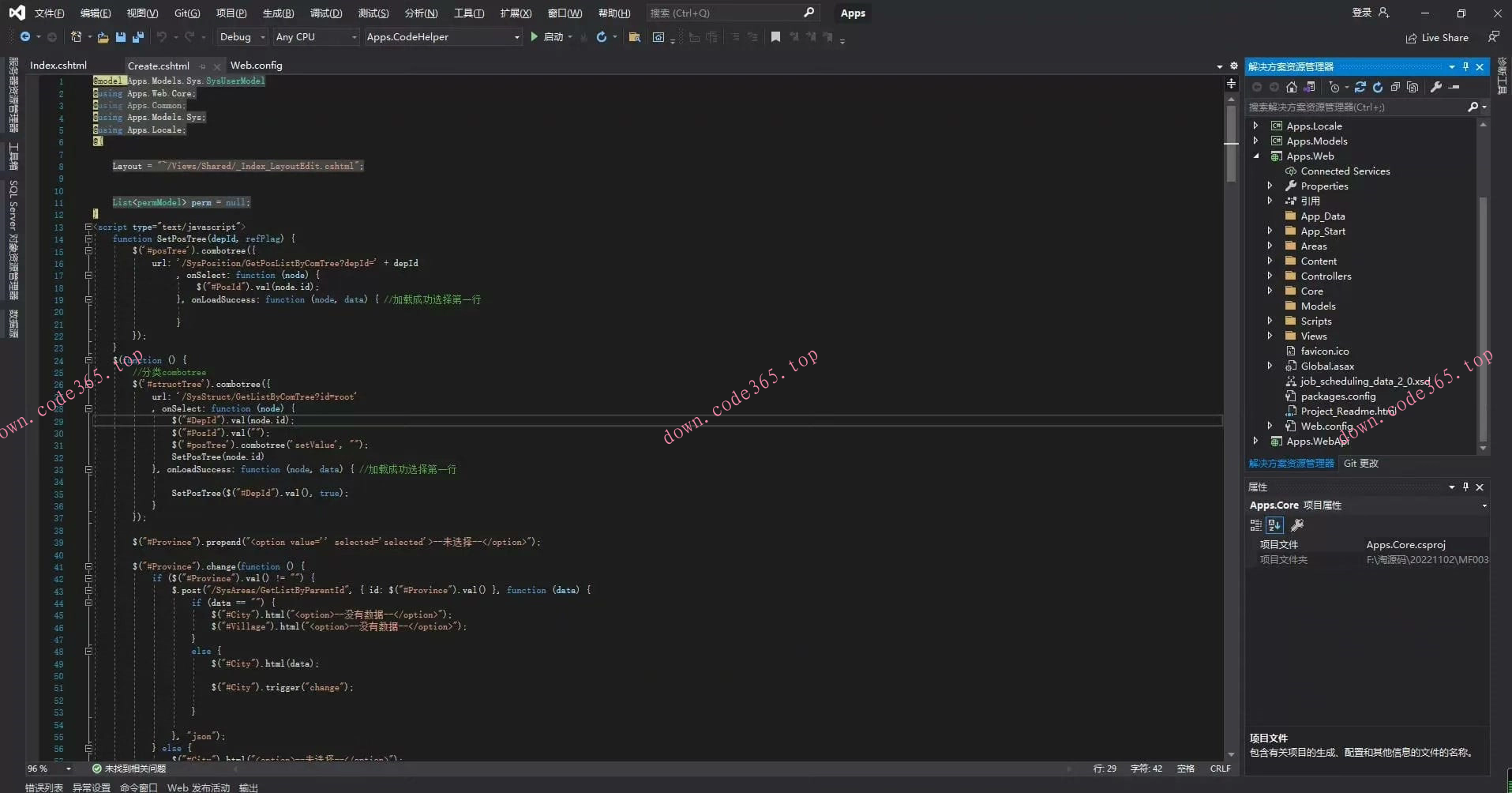
Task: Open the Git 更改 panel tab
Action: coord(1361,464)
